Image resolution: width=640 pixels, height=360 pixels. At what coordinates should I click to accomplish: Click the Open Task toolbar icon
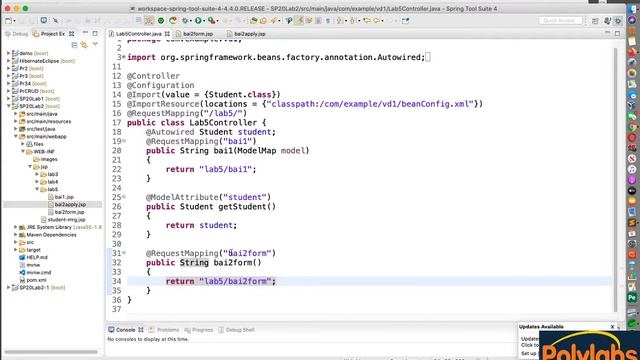[263, 20]
